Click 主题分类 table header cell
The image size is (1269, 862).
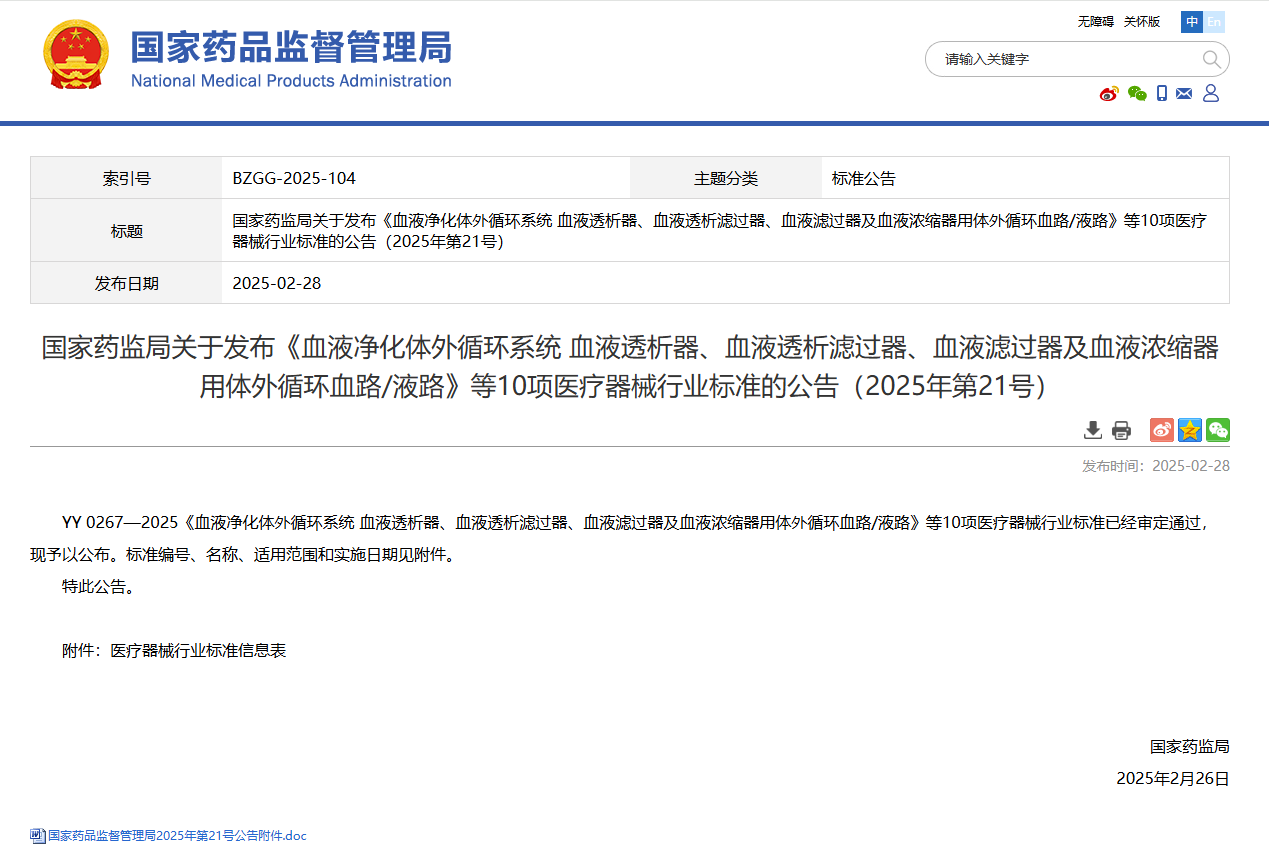click(x=726, y=178)
